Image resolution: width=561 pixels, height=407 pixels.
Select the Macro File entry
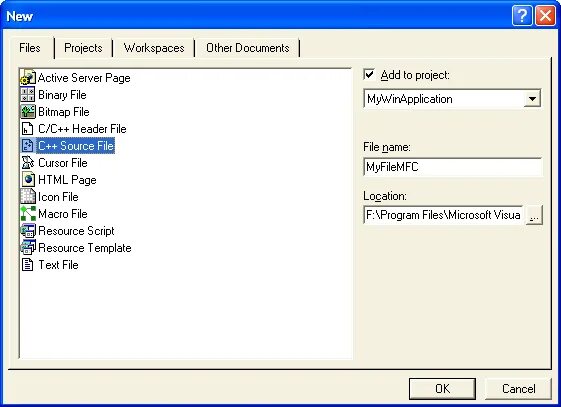point(63,214)
